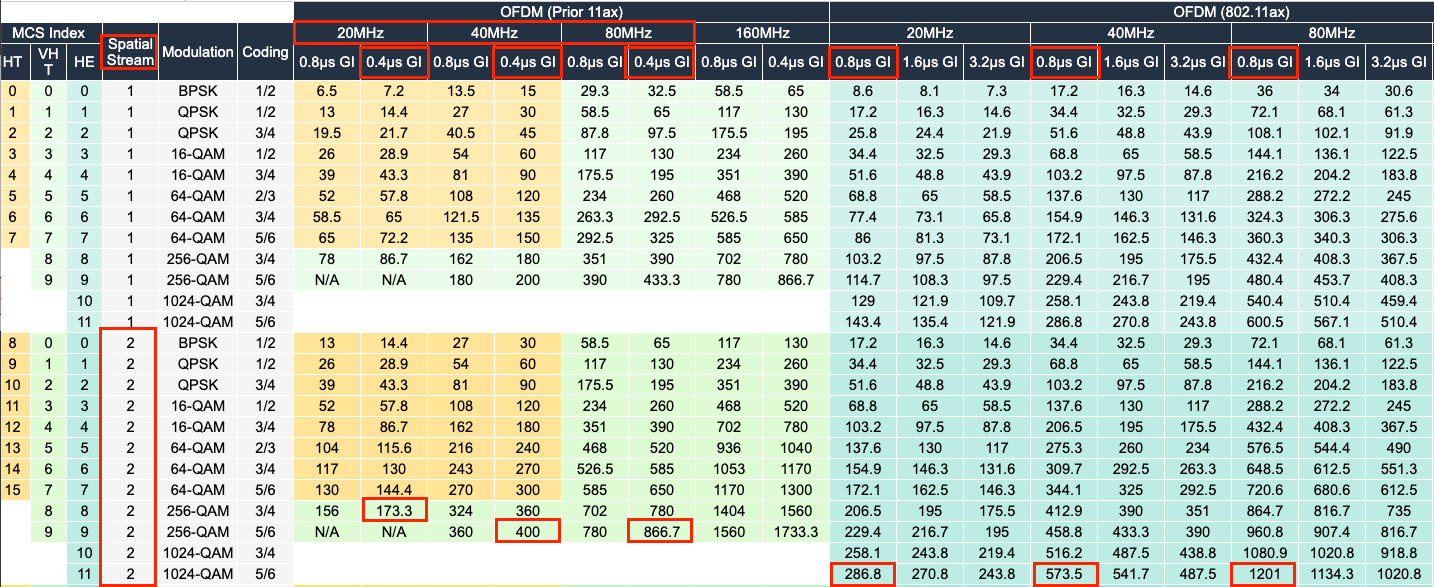Select the 1040 data rate cell
Viewport: 1434px width, 587px height.
(795, 445)
